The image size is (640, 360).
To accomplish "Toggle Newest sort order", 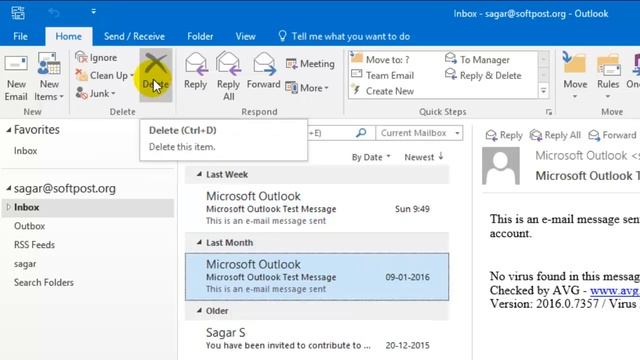I will (x=424, y=157).
